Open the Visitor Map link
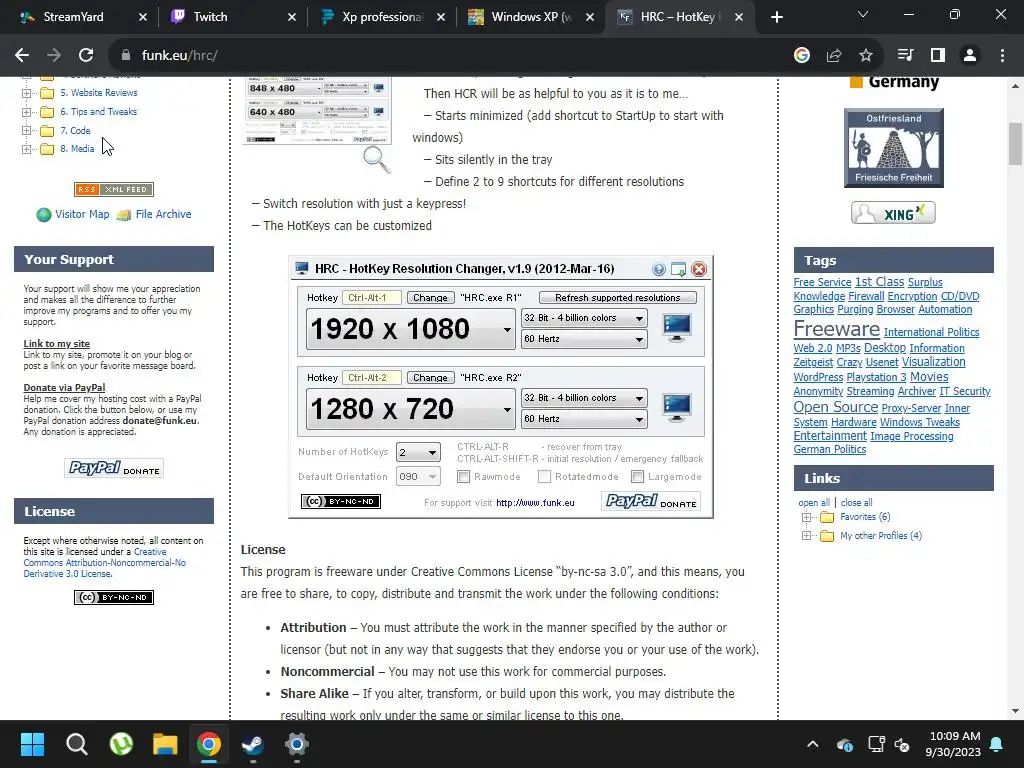Screen dimensions: 1024x768 [82, 214]
